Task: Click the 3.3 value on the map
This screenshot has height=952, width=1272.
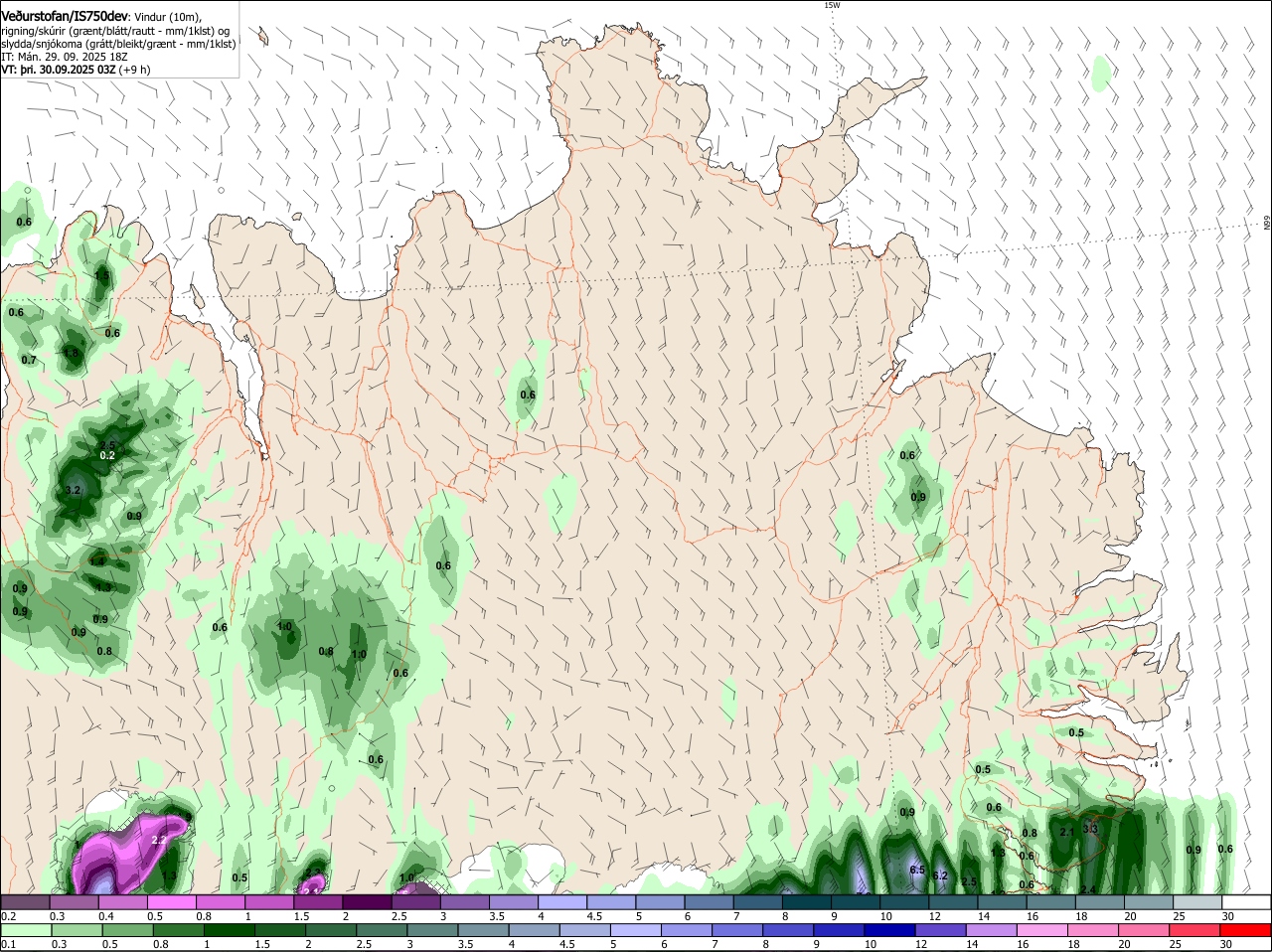Action: (x=1090, y=829)
